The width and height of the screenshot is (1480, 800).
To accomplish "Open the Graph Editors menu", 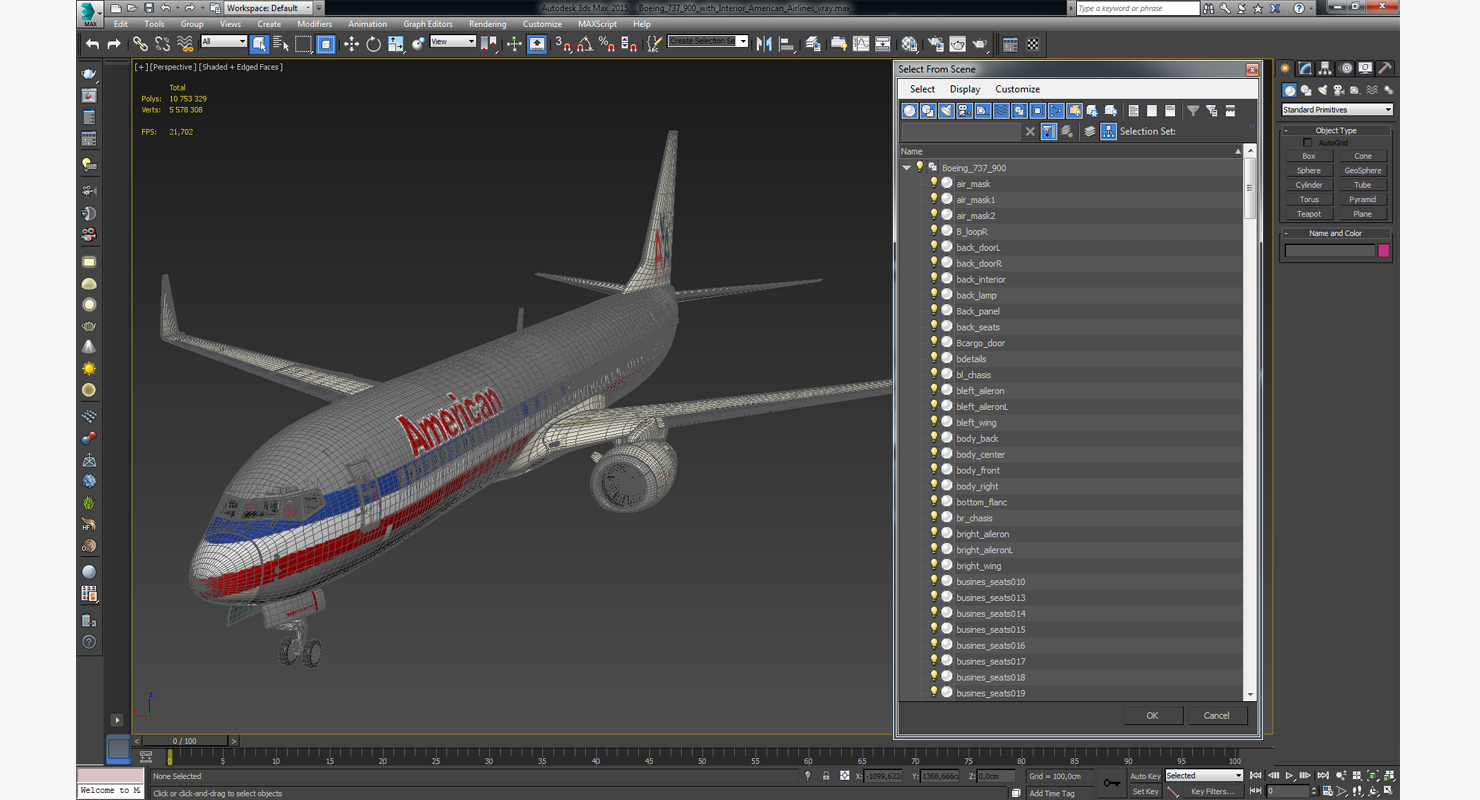I will click(428, 24).
